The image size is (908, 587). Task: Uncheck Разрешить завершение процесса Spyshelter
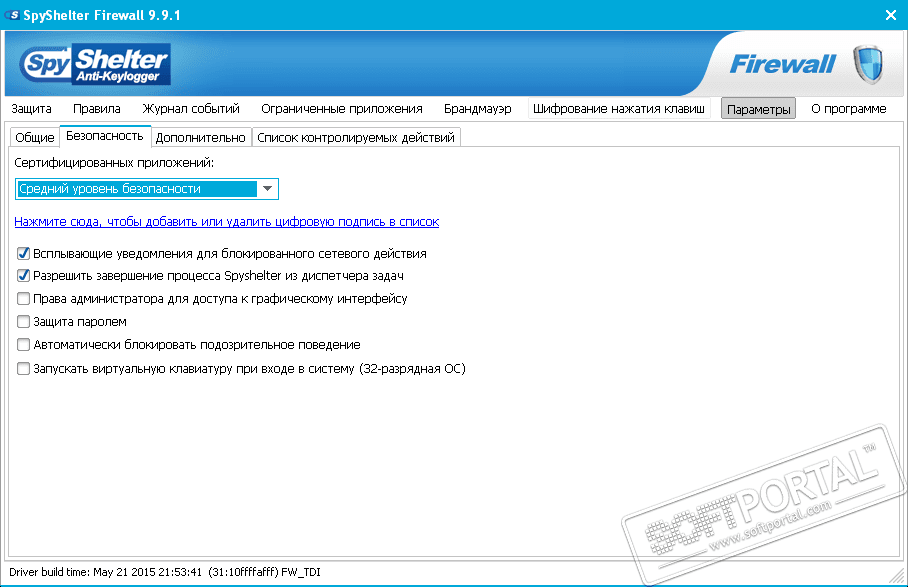pos(23,276)
